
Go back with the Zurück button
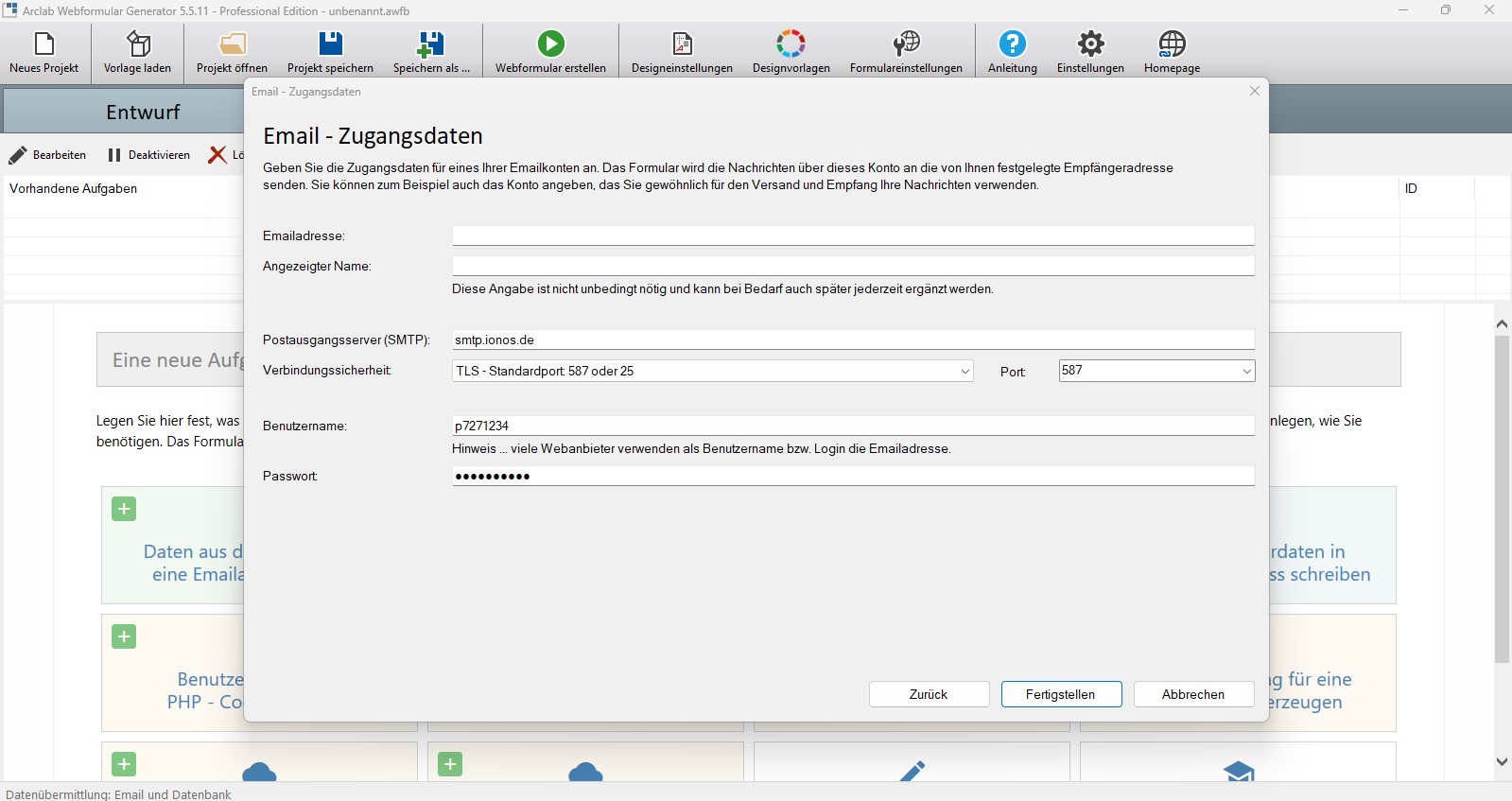929,694
